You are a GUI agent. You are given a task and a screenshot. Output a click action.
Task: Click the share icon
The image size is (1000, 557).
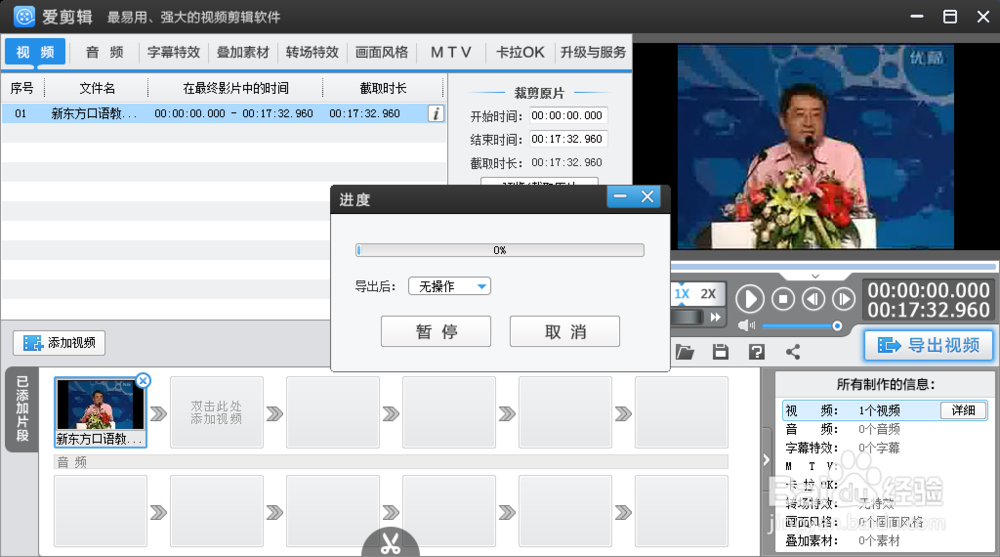pos(793,352)
